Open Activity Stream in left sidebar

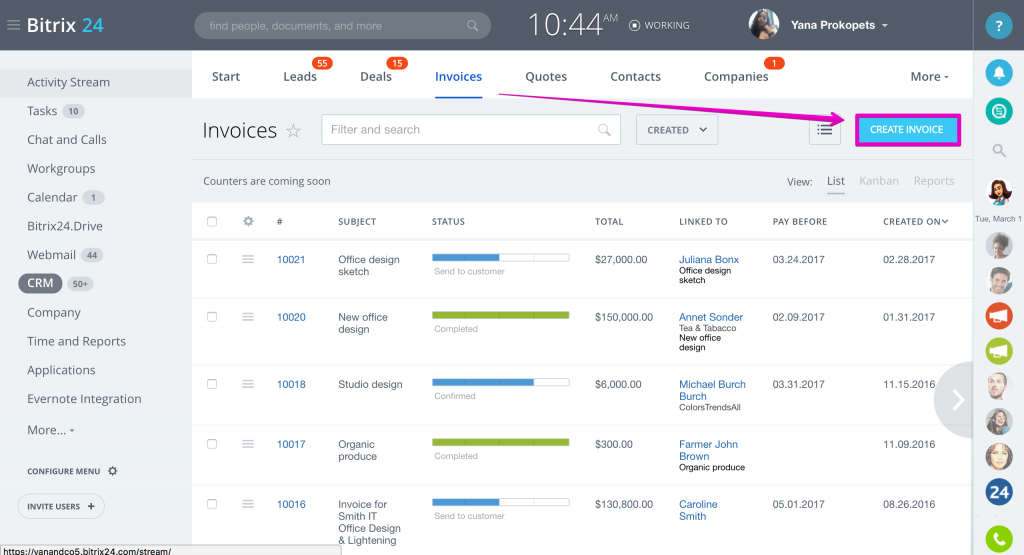click(68, 82)
